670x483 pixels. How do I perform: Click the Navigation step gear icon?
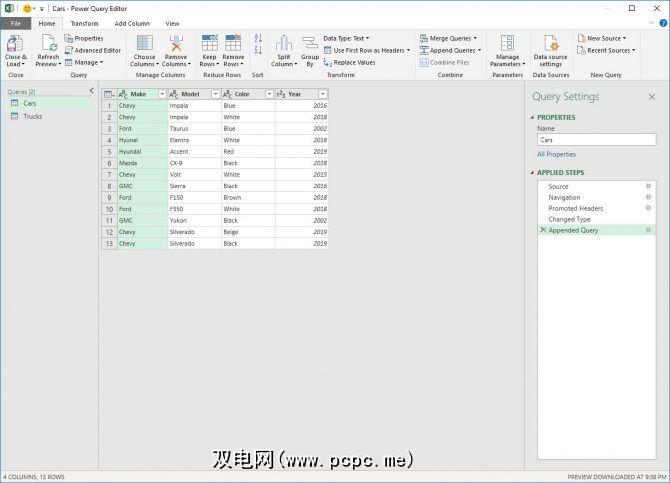(648, 197)
